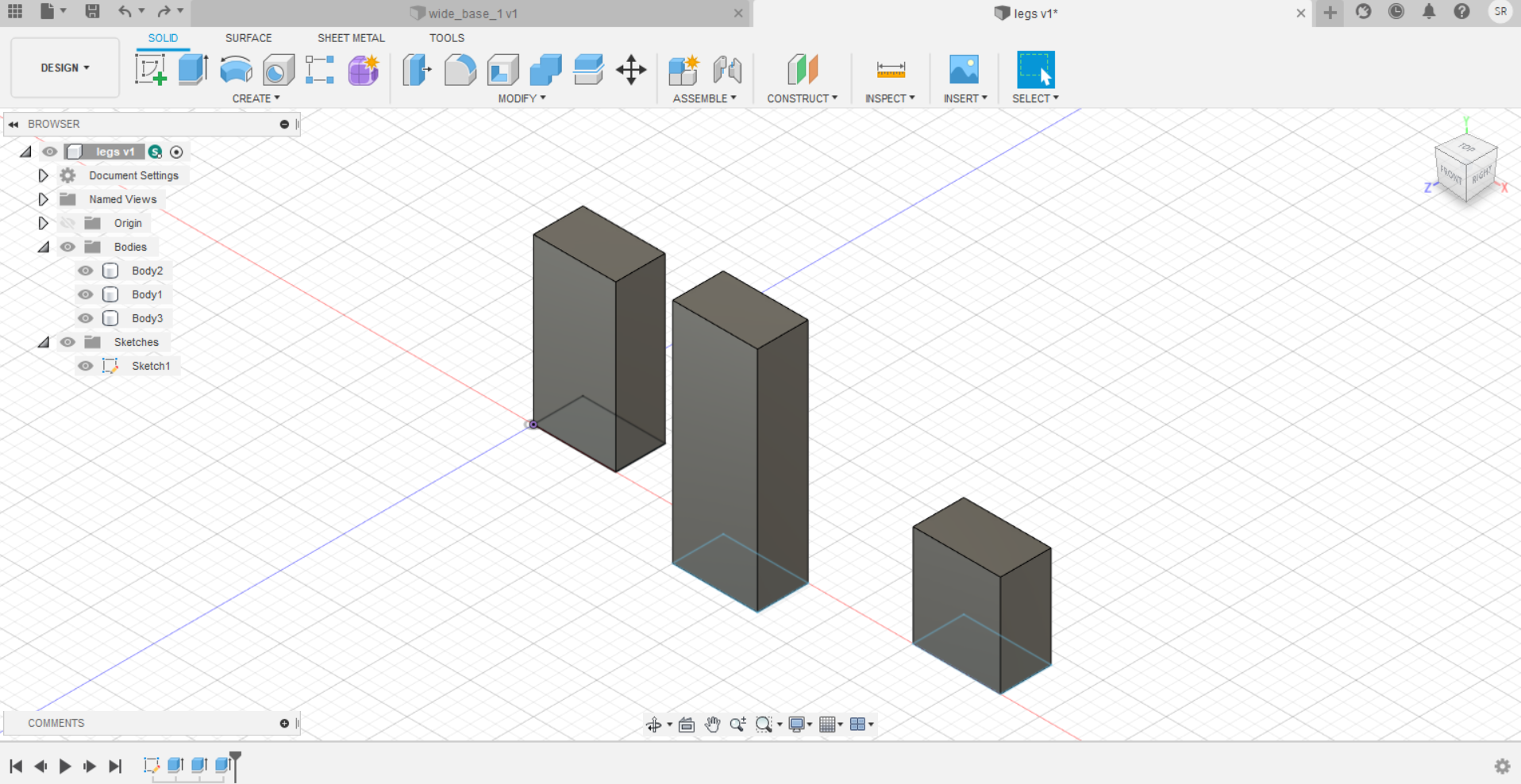Select the Revolve tool

(236, 70)
